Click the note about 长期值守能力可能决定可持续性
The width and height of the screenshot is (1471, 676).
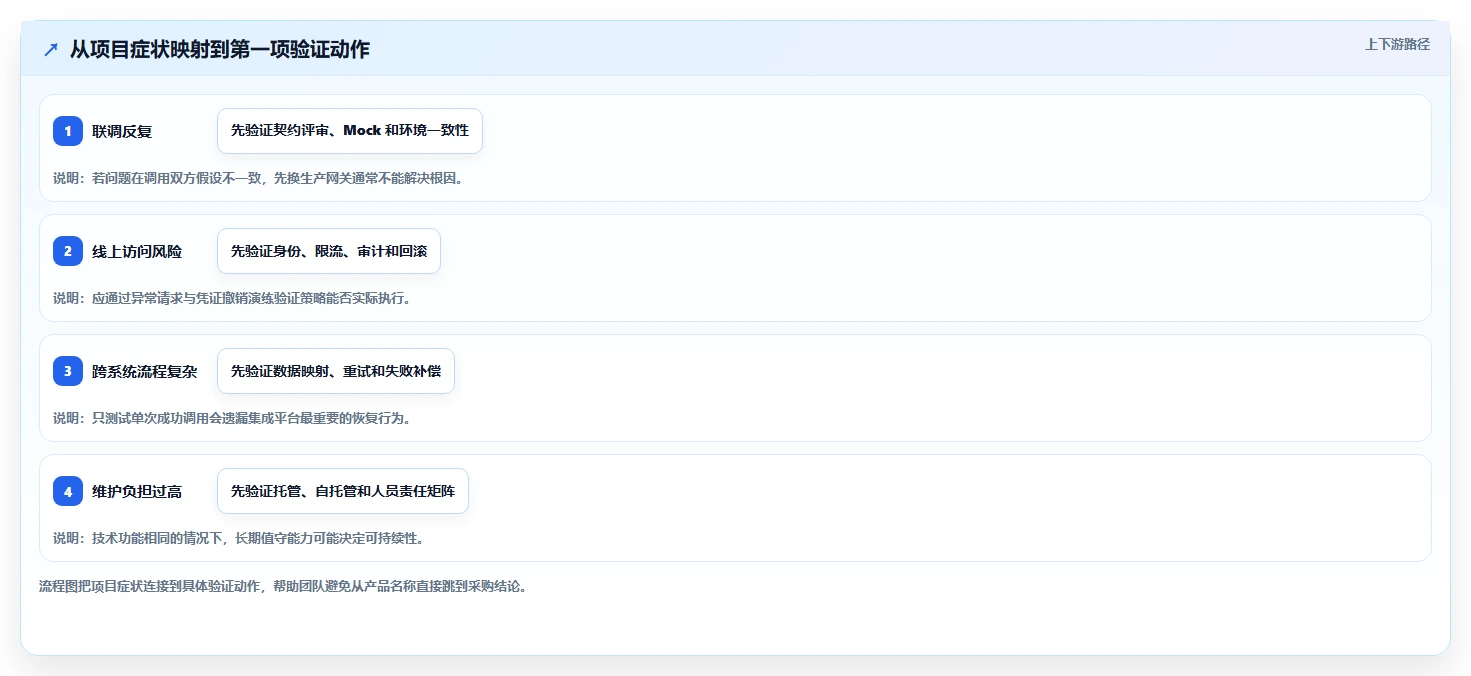[239, 538]
